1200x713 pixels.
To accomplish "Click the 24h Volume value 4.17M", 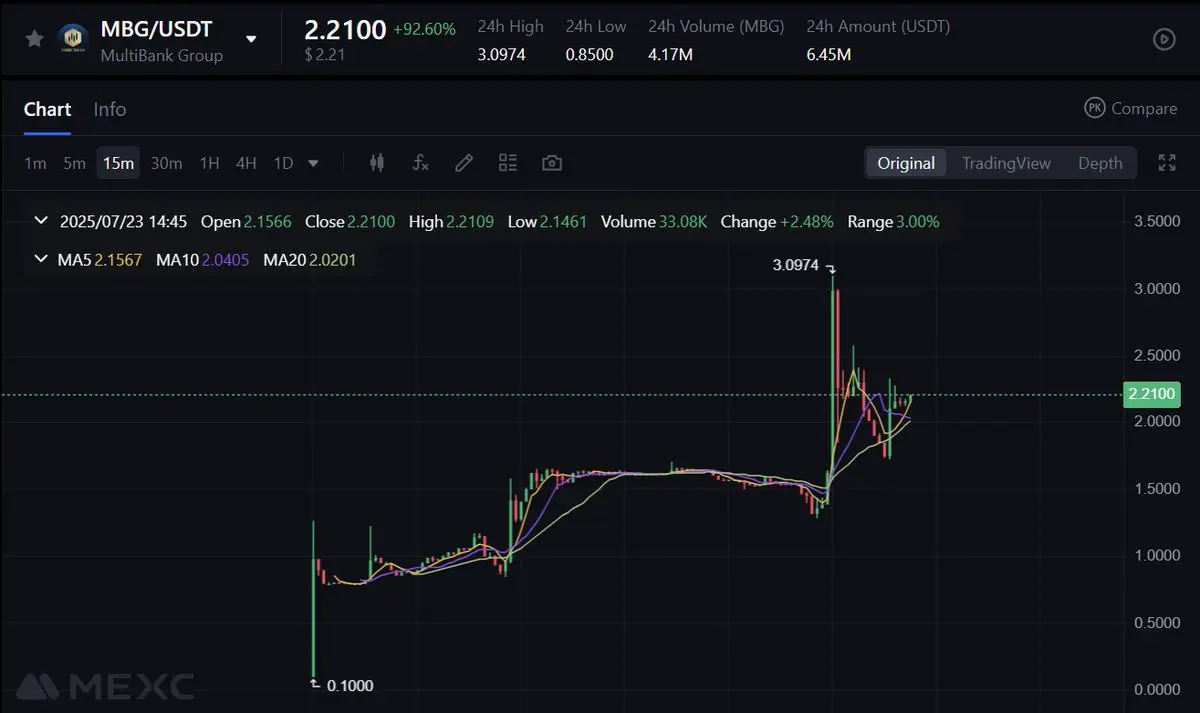I will click(670, 54).
